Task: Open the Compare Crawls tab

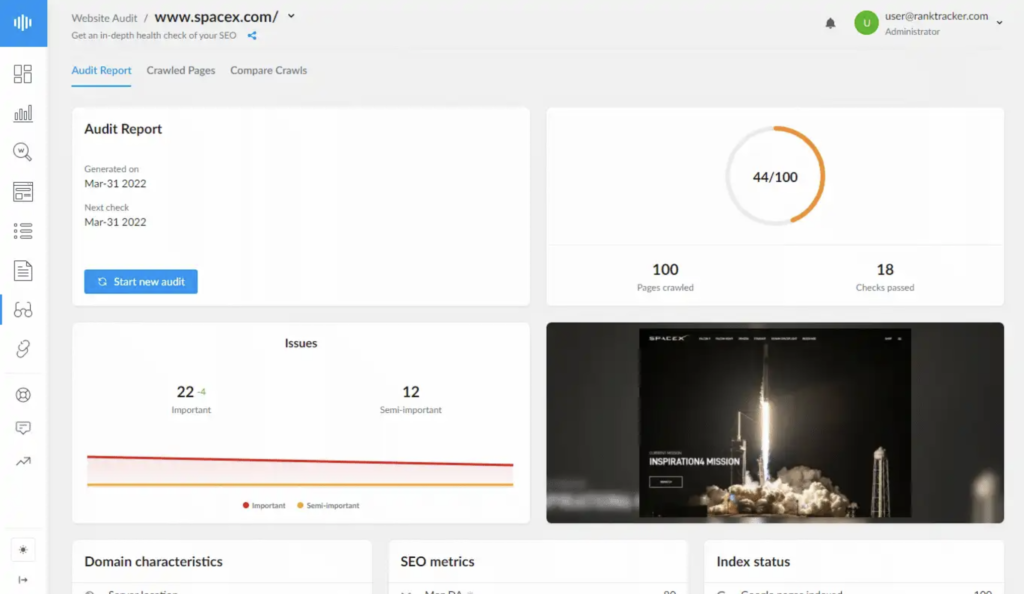Action: tap(268, 70)
